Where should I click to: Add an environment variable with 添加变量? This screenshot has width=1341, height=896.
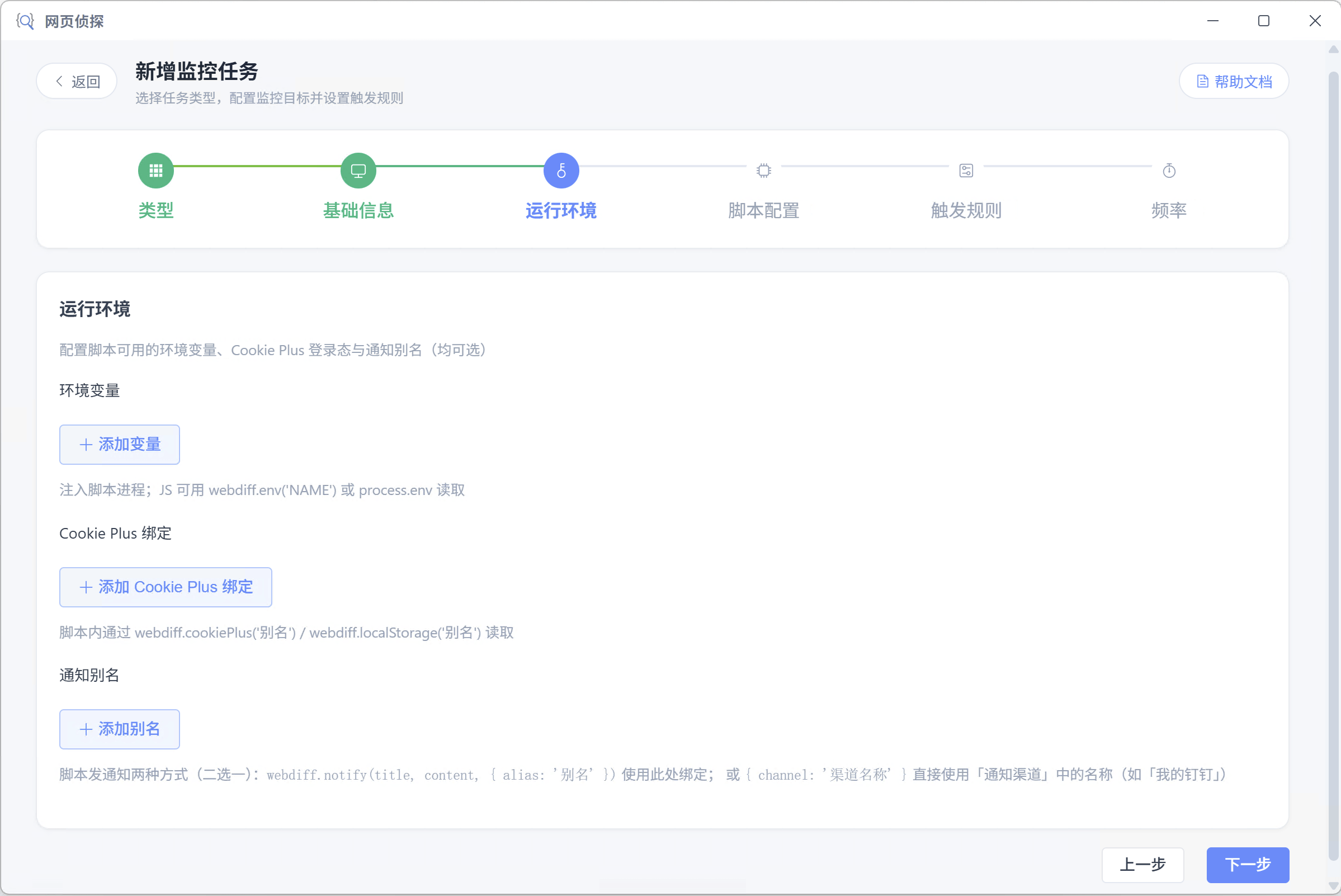tap(120, 445)
